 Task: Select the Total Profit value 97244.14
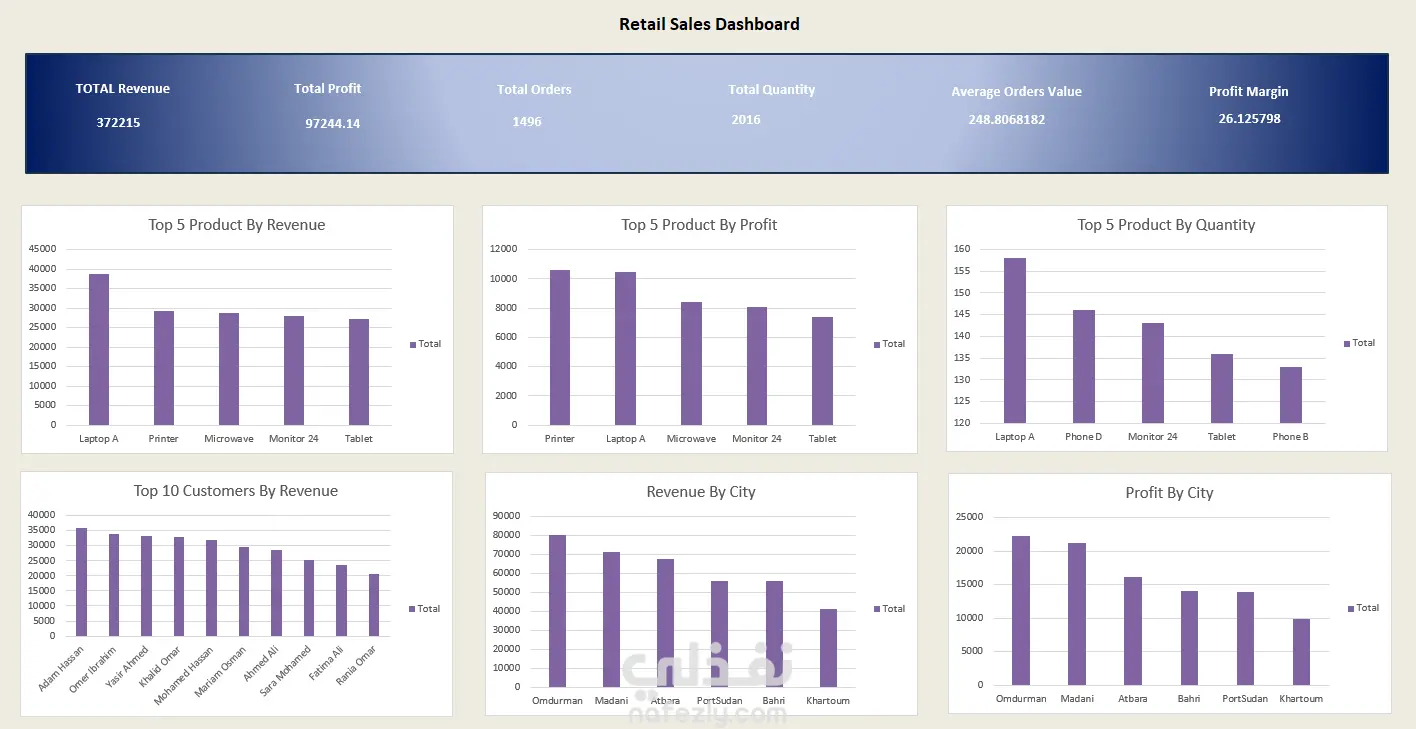point(333,124)
